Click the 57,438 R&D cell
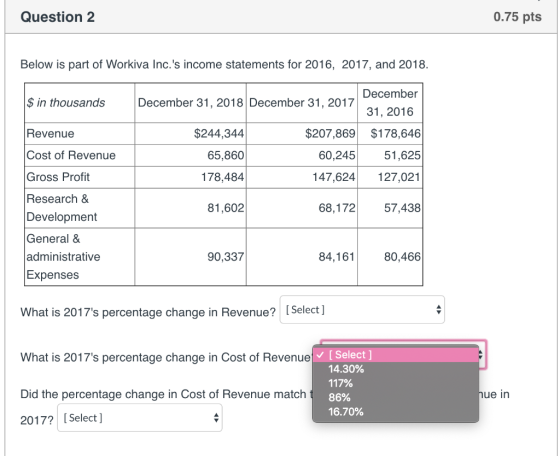This screenshot has height=456, width=560. point(390,208)
